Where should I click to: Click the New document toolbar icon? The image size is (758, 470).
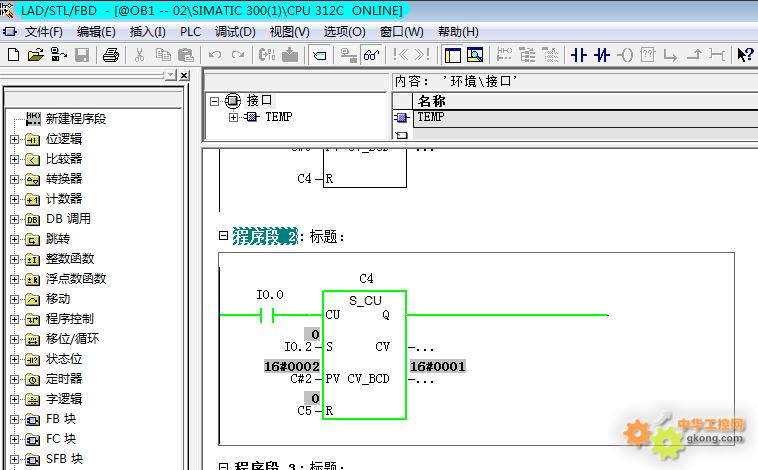[14, 55]
